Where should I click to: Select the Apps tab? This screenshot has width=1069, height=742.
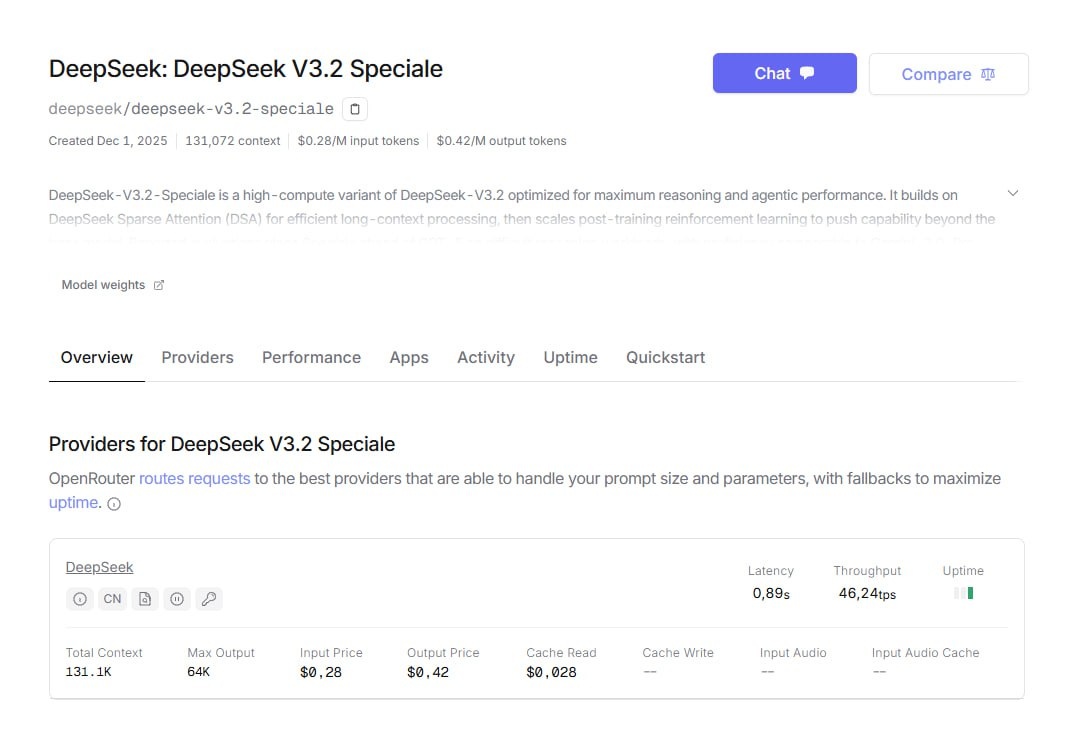(x=409, y=357)
